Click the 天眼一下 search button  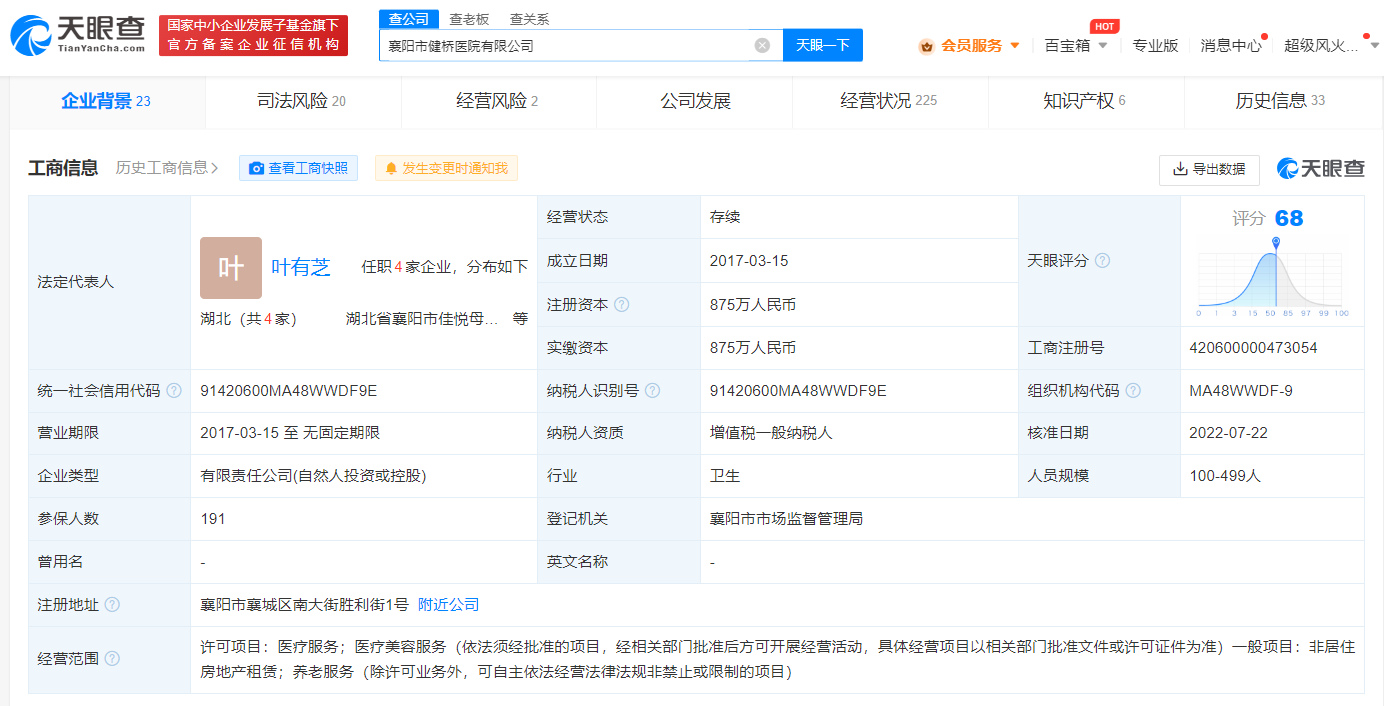(822, 45)
